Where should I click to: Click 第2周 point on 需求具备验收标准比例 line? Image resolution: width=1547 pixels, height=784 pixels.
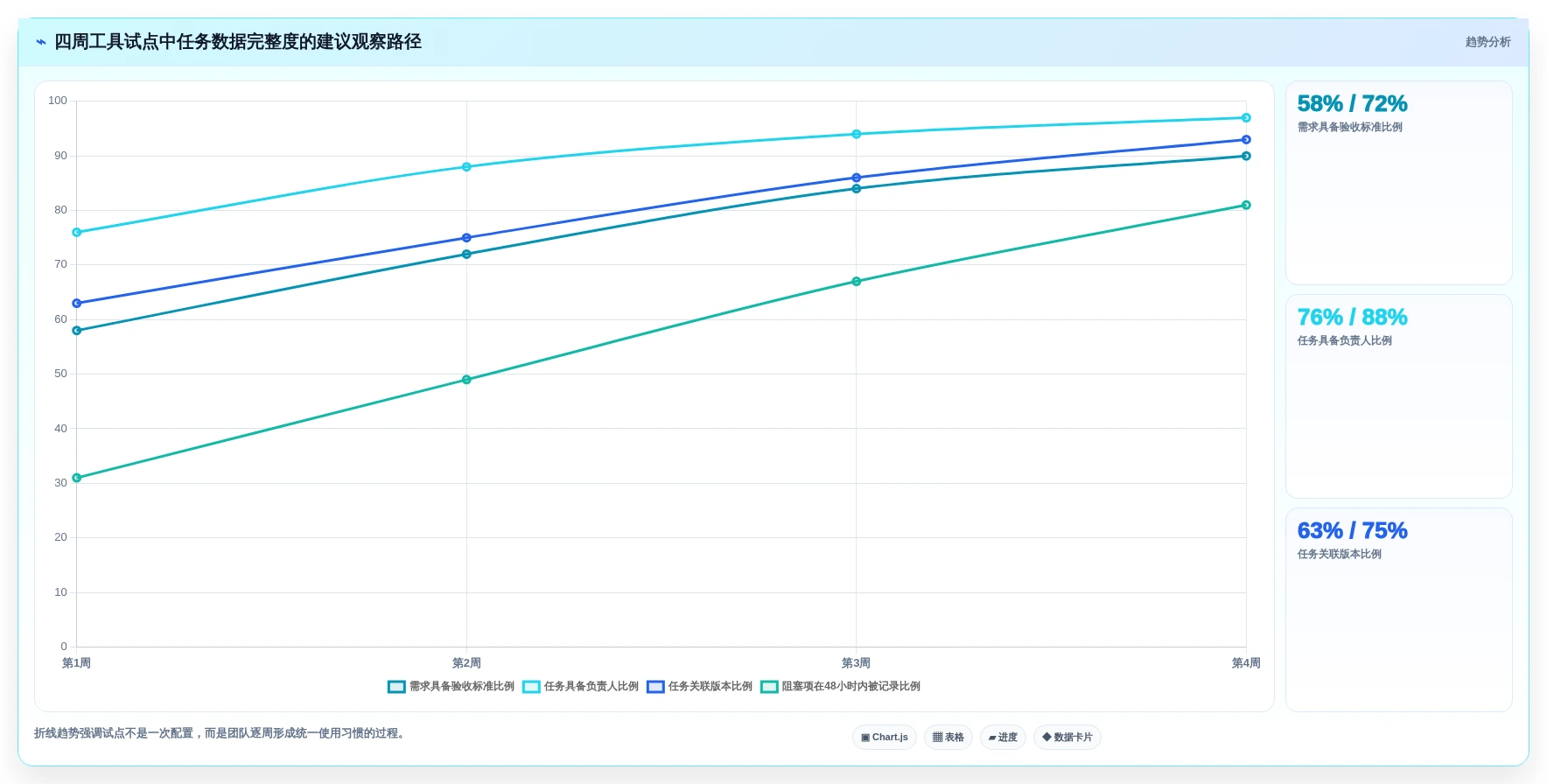pos(466,255)
